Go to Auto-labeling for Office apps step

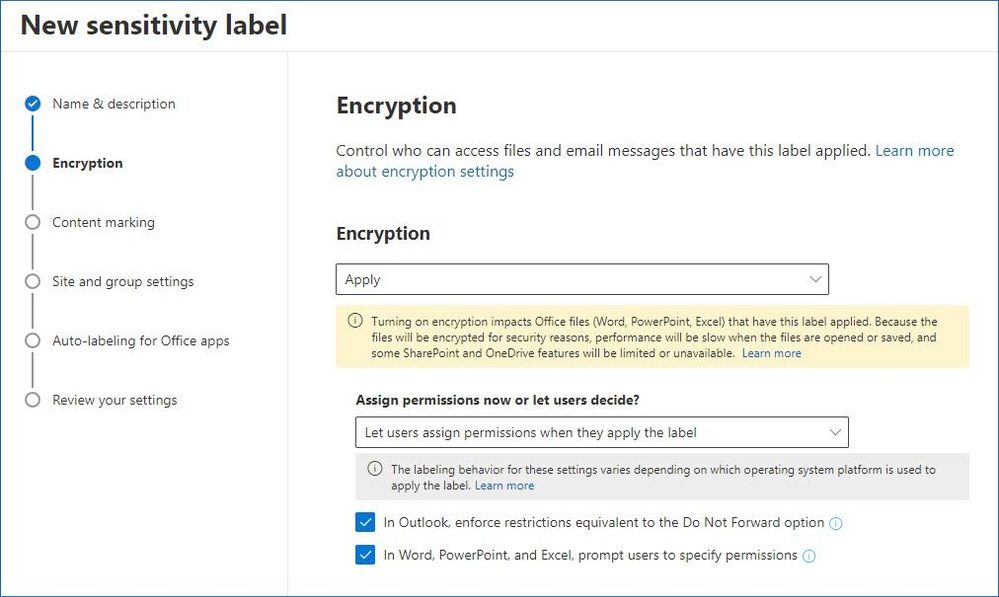pos(141,341)
